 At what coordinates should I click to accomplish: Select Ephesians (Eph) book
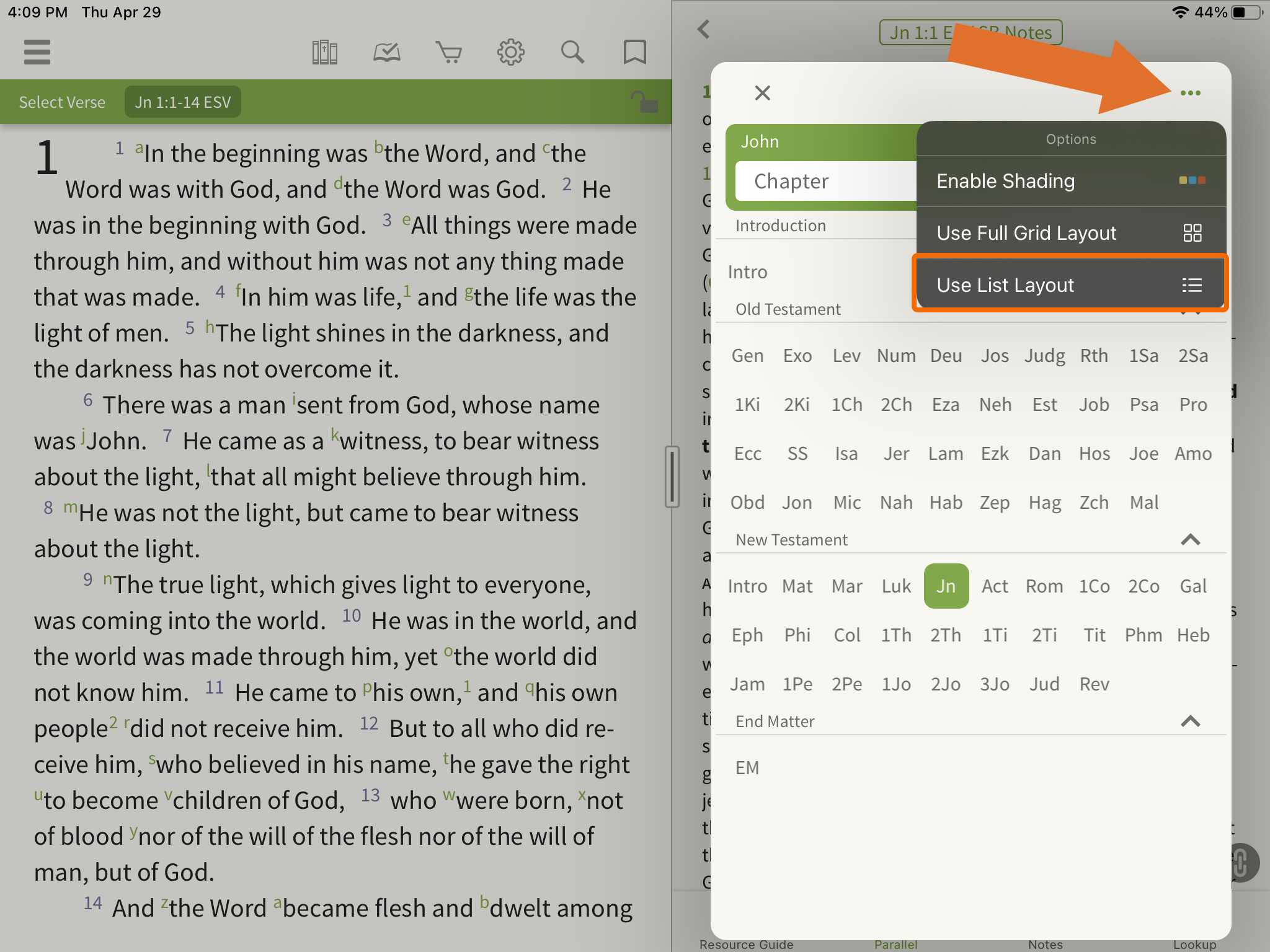coord(747,635)
